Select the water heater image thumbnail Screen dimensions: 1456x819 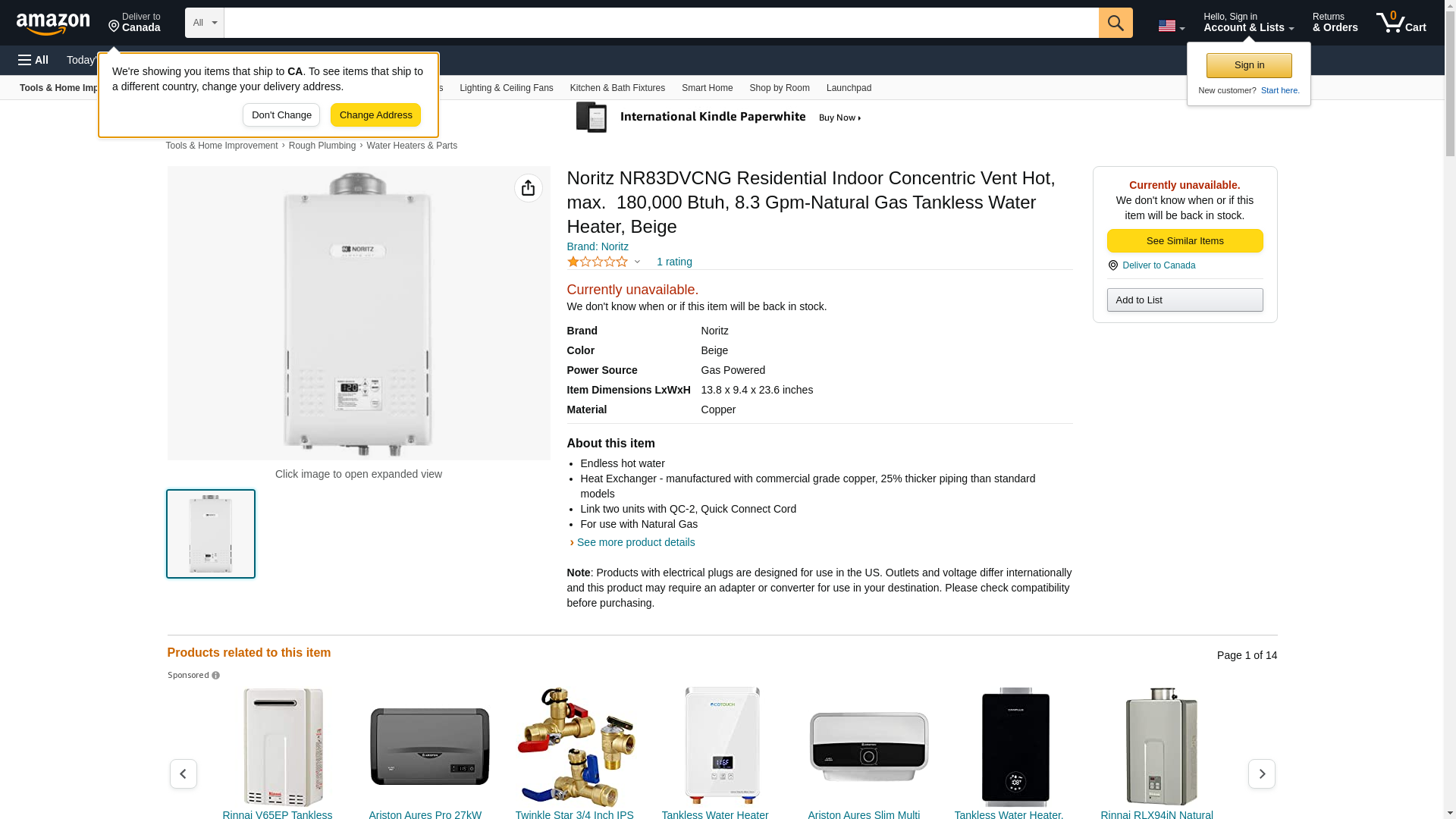(x=211, y=534)
